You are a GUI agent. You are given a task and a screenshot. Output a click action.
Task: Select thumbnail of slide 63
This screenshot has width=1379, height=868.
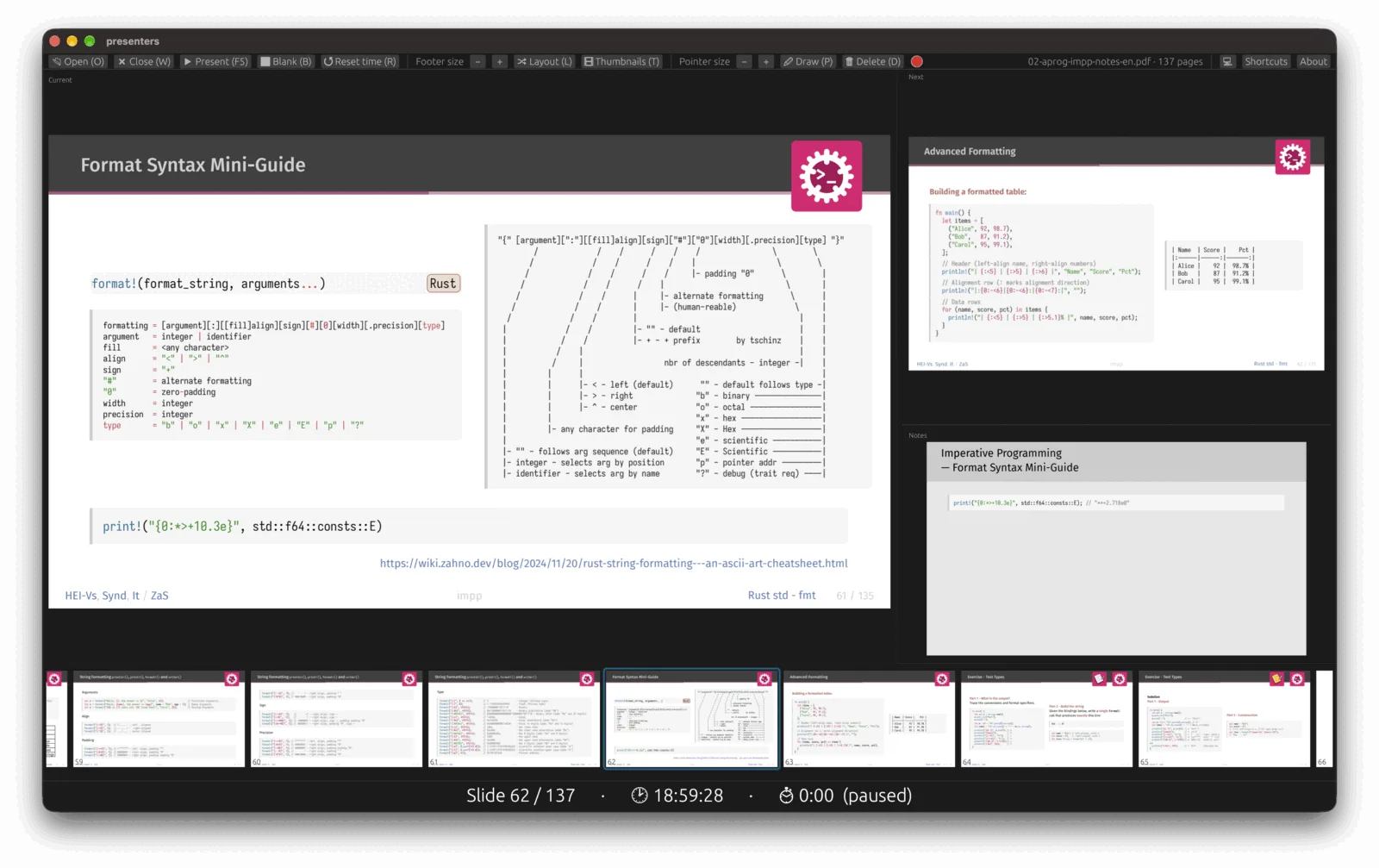click(869, 719)
